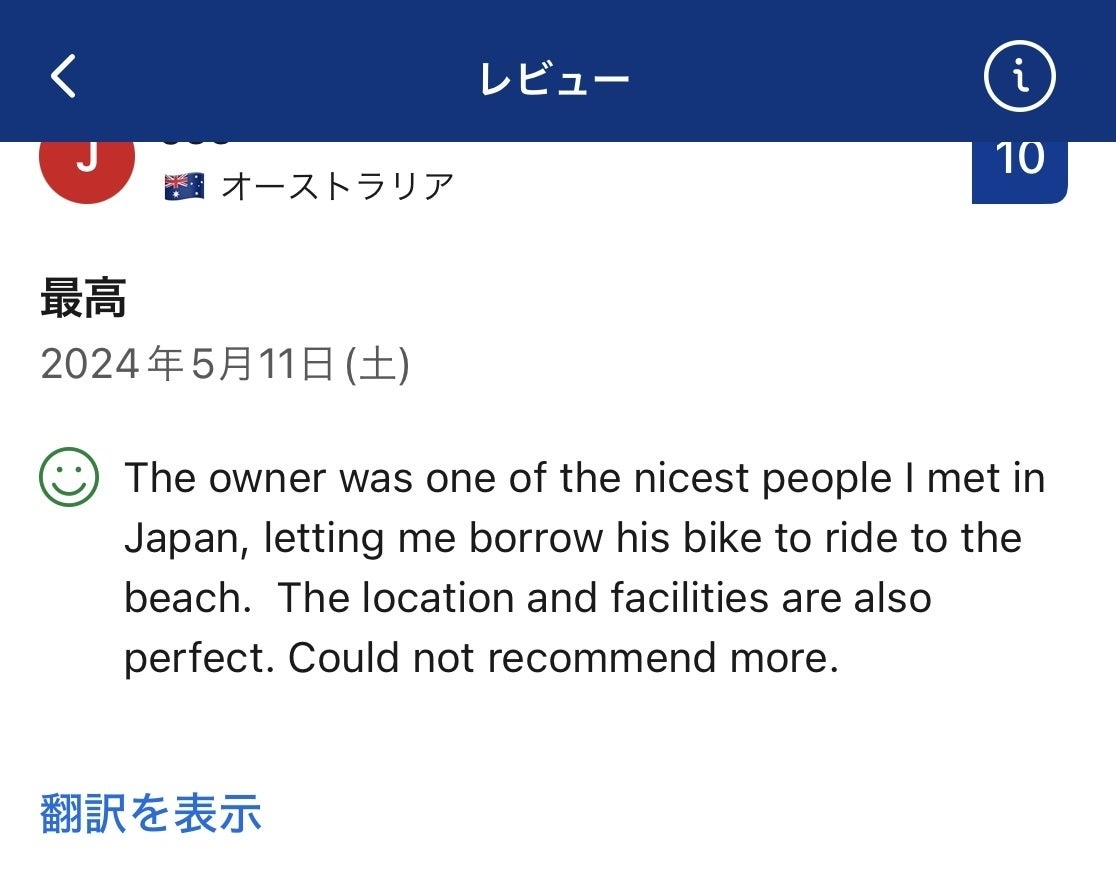The height and width of the screenshot is (869, 1116).
Task: Click the オーストラリア country label
Action: coord(337,186)
